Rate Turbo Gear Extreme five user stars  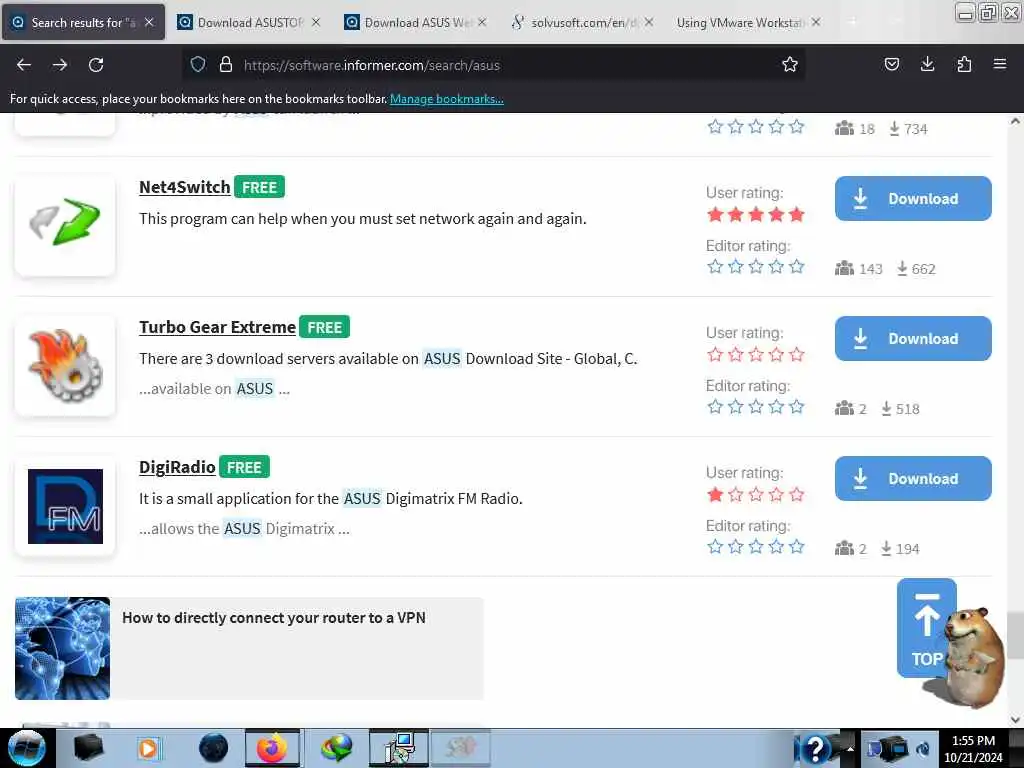point(796,355)
